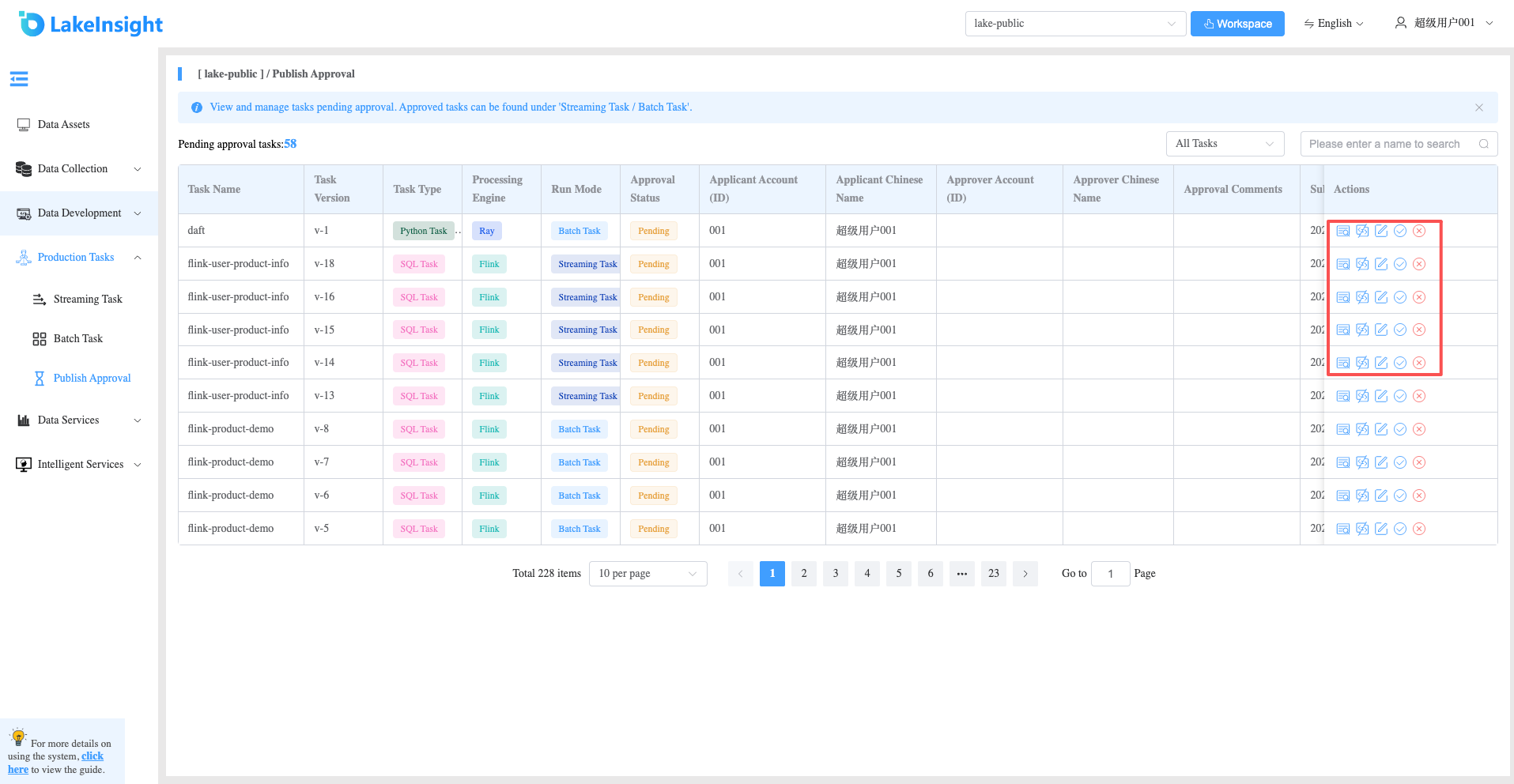Screen dimensions: 1514x784
Task: Expand the Data Collection menu
Action: (79, 169)
